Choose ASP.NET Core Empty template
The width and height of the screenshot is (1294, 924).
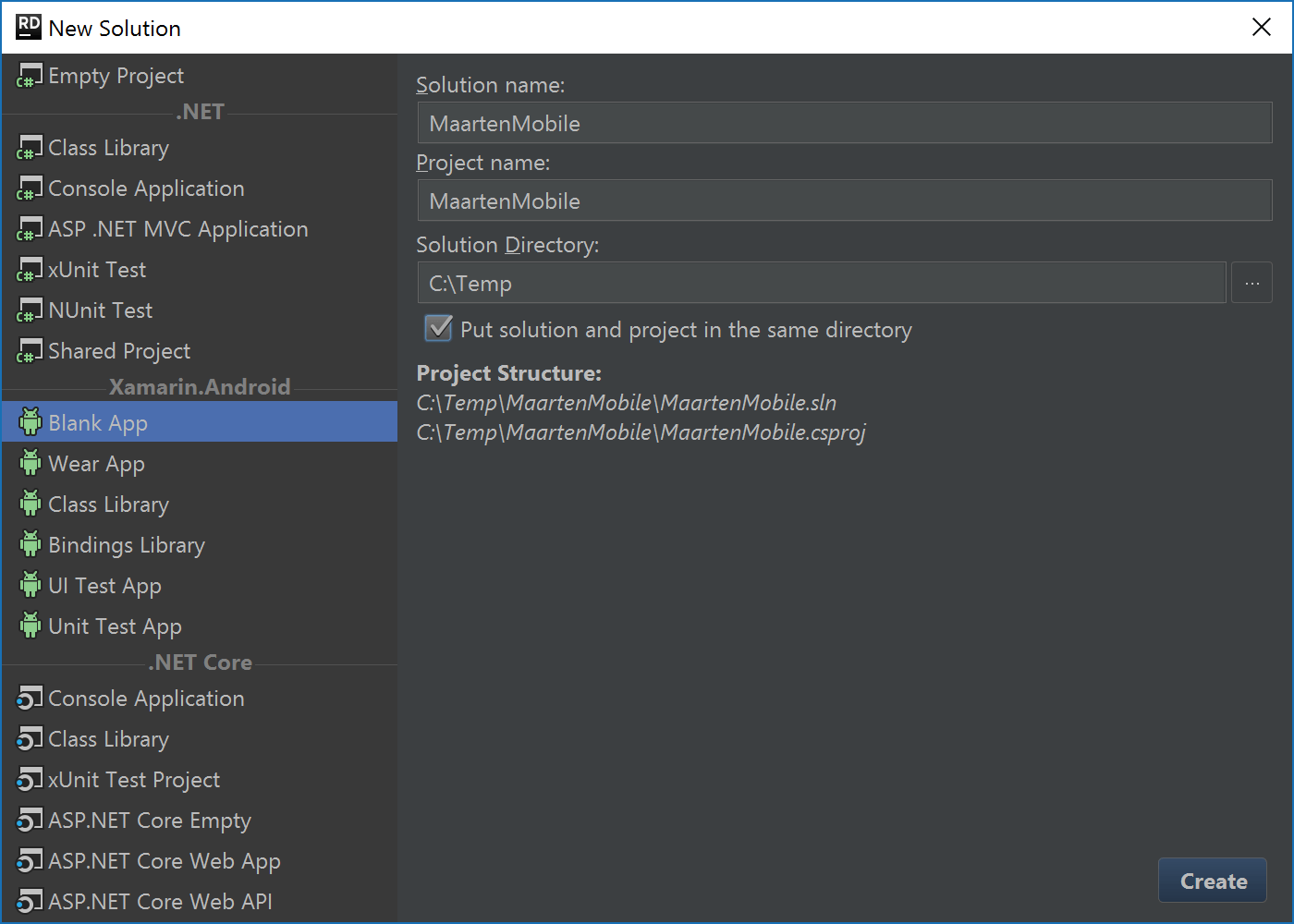tap(200, 821)
